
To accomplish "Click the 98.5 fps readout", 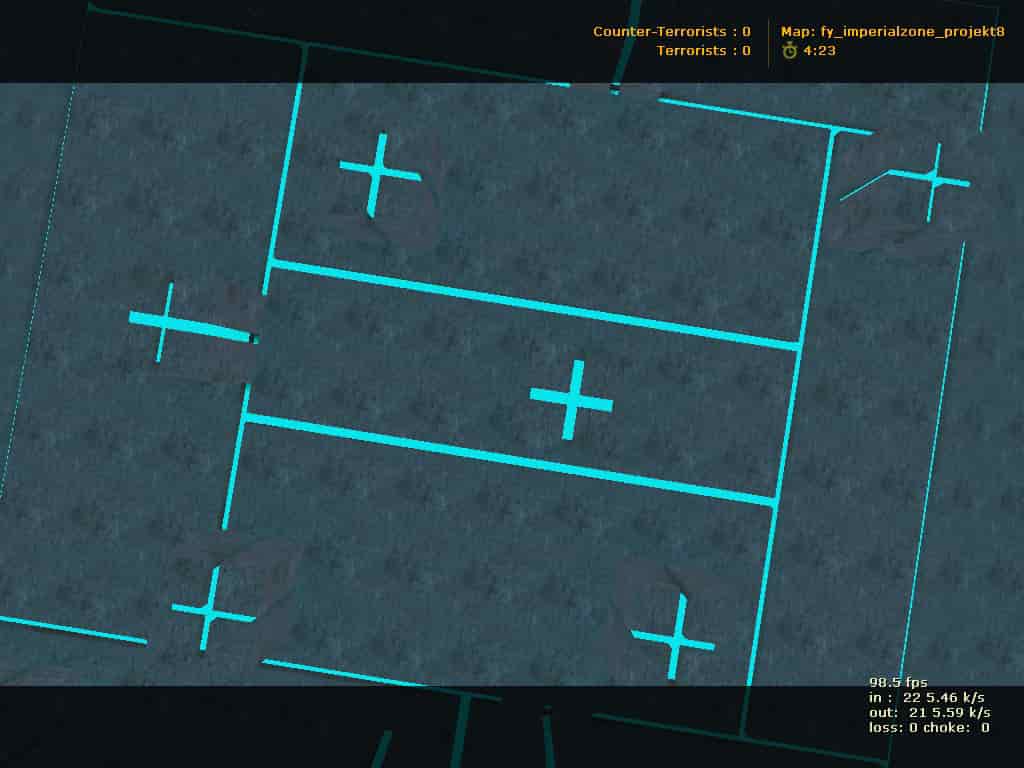I will click(x=898, y=682).
